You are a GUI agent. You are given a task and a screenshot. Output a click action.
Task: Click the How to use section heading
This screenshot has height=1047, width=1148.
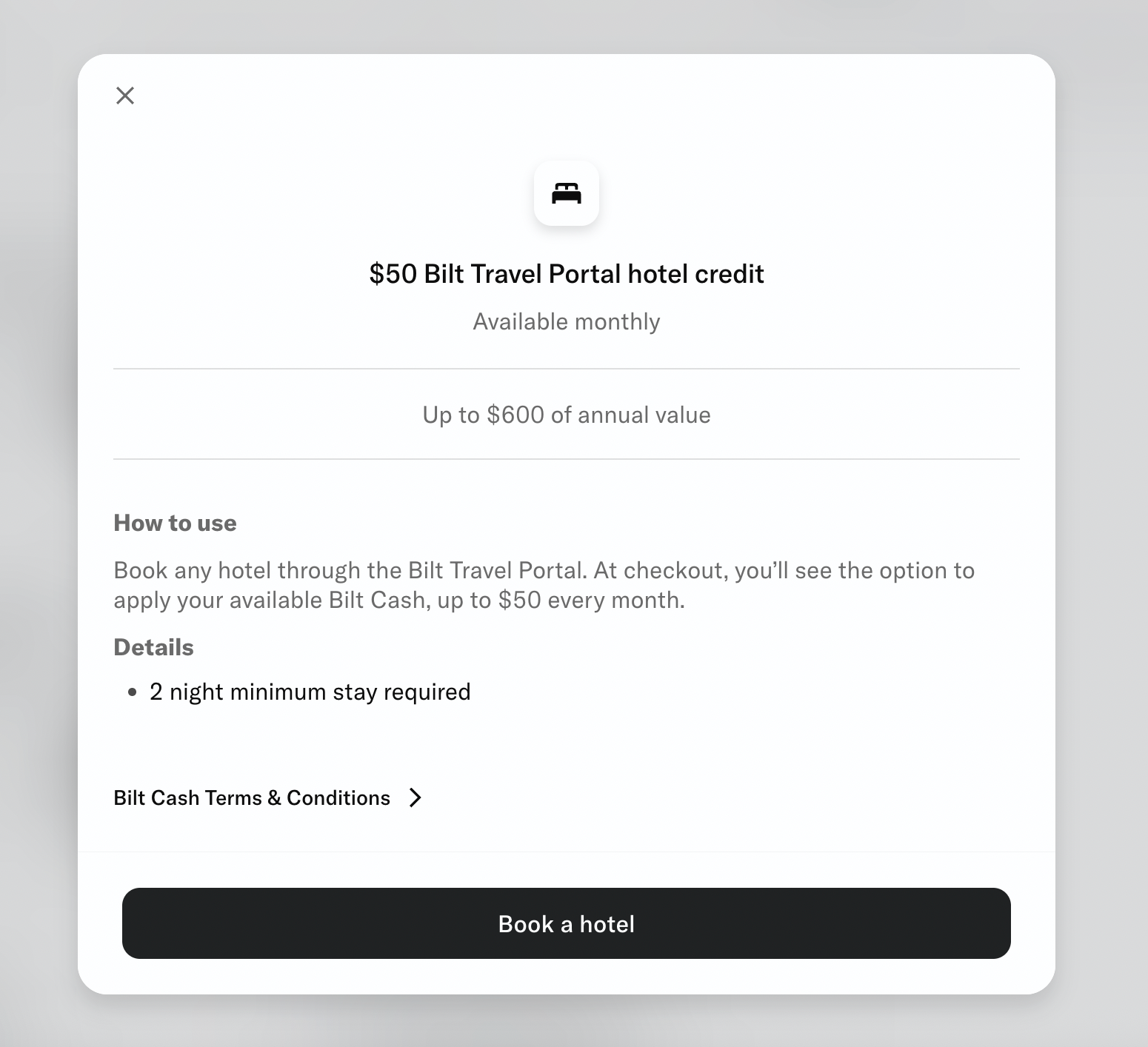pyautogui.click(x=175, y=523)
